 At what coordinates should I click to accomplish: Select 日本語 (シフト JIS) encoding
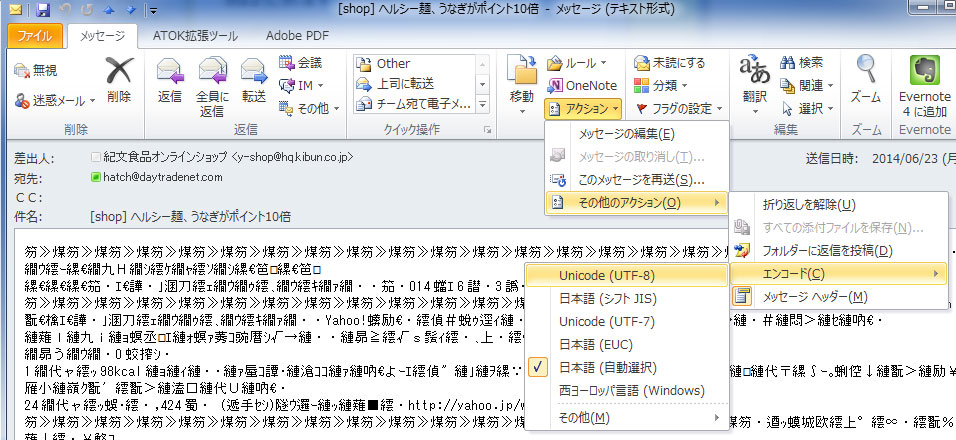pos(626,299)
